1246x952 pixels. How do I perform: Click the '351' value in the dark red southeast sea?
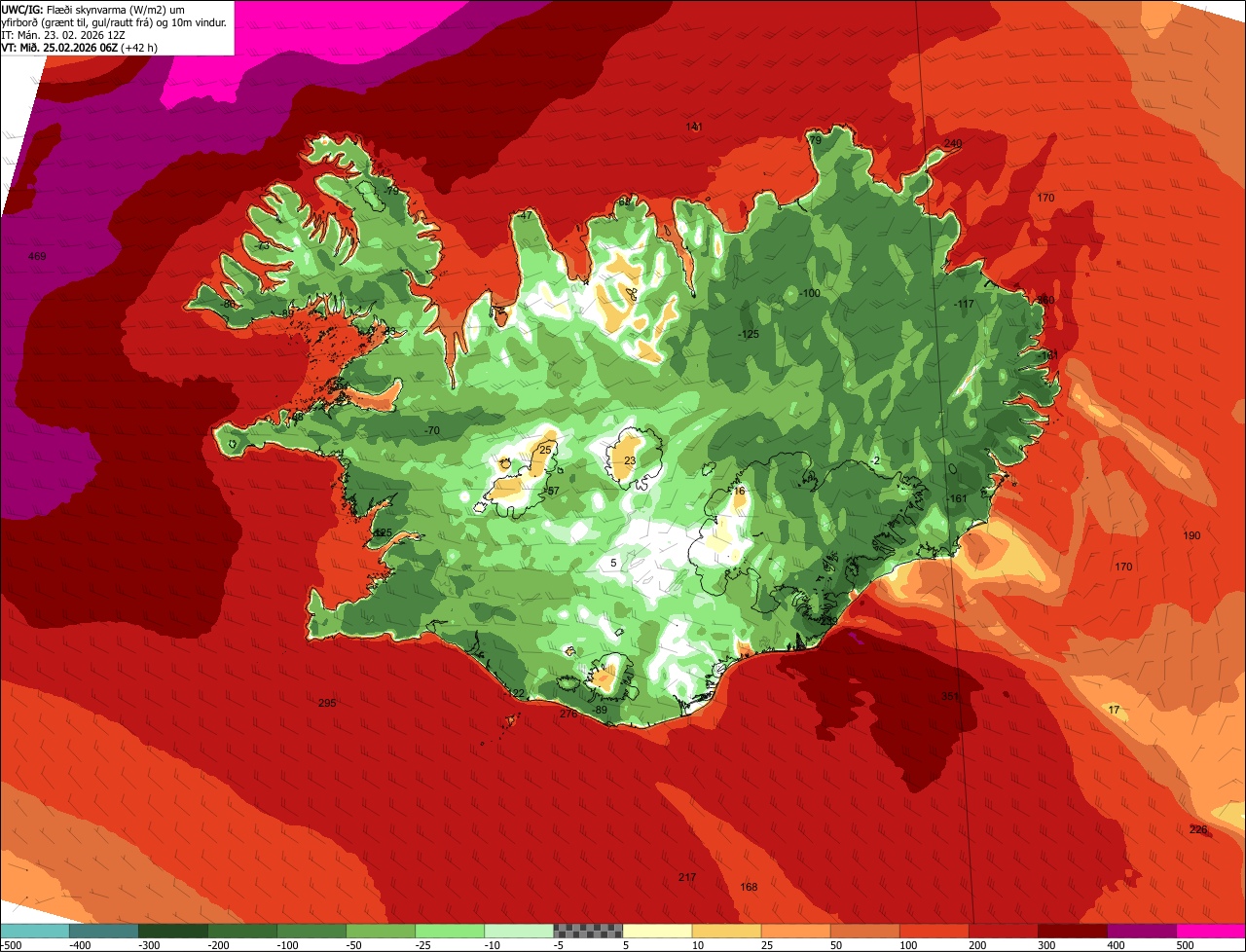pyautogui.click(x=950, y=696)
